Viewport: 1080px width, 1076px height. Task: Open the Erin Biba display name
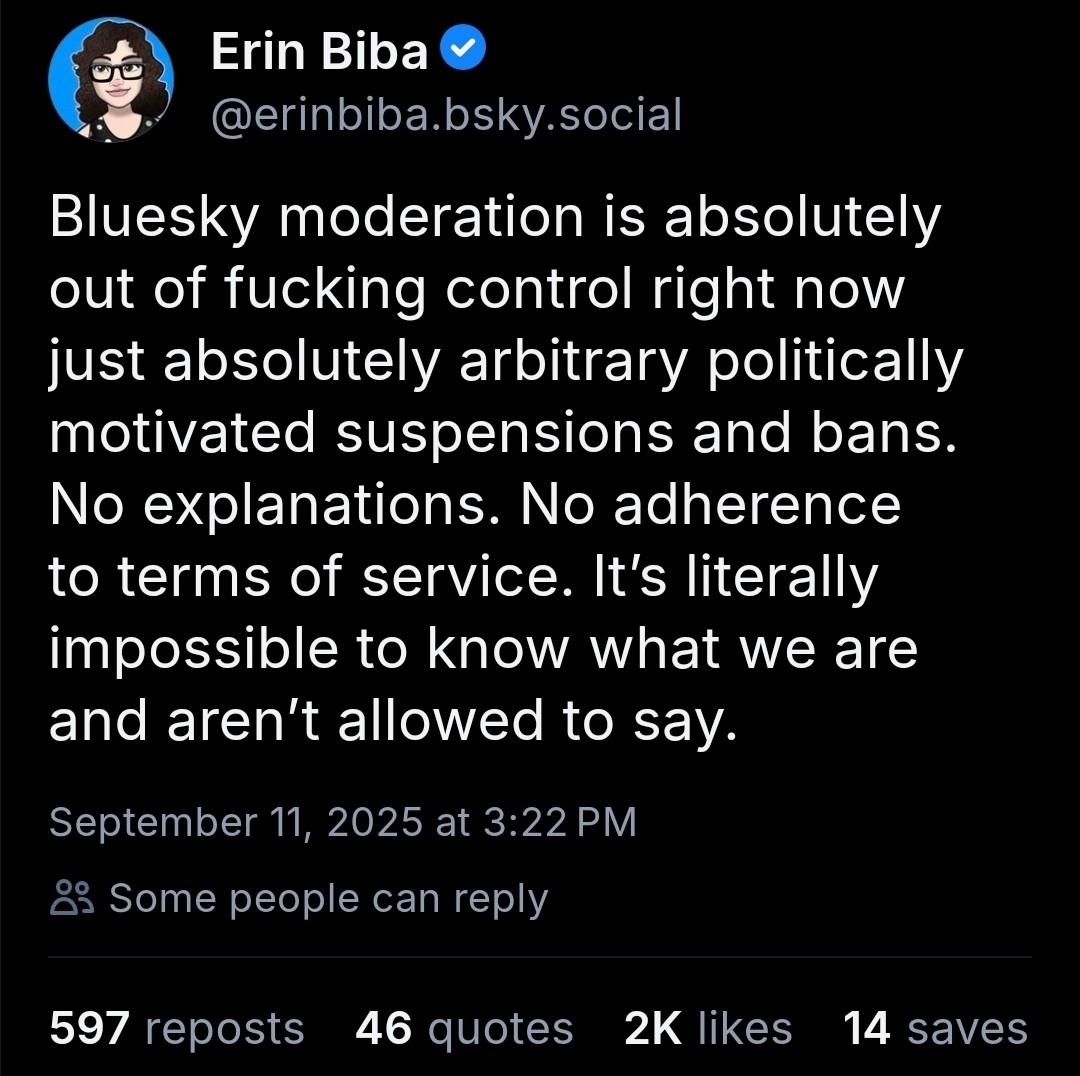pyautogui.click(x=319, y=52)
